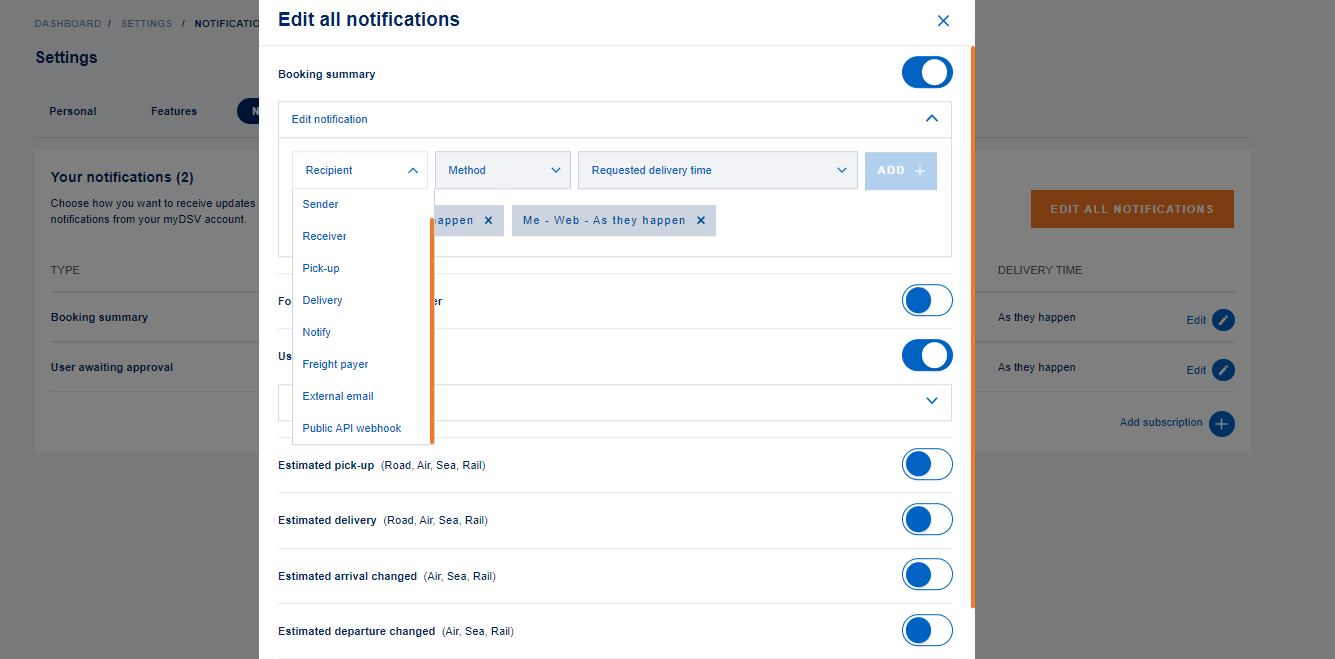Choose External email recipient option
This screenshot has width=1335, height=659.
coord(338,396)
